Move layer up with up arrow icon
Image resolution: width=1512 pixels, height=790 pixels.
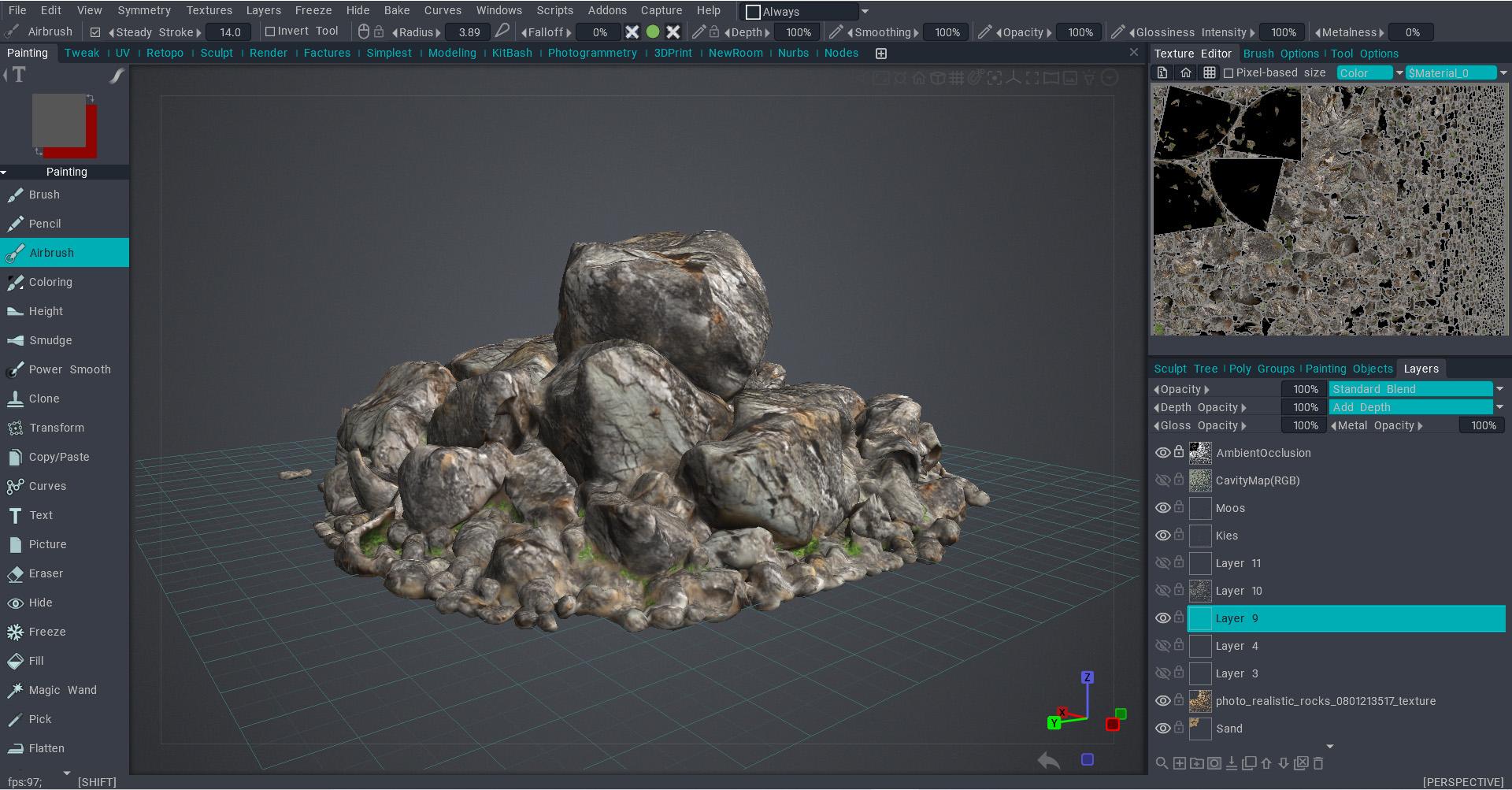tap(1266, 762)
